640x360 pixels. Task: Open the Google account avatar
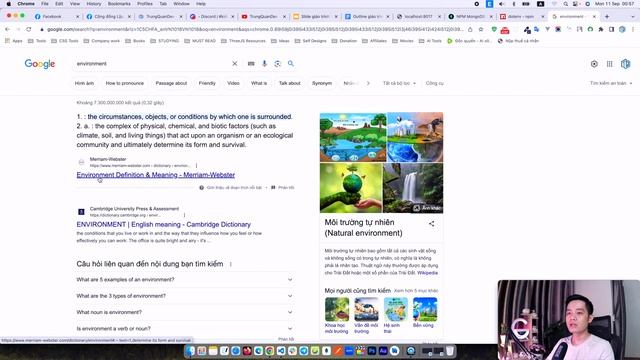click(625, 64)
